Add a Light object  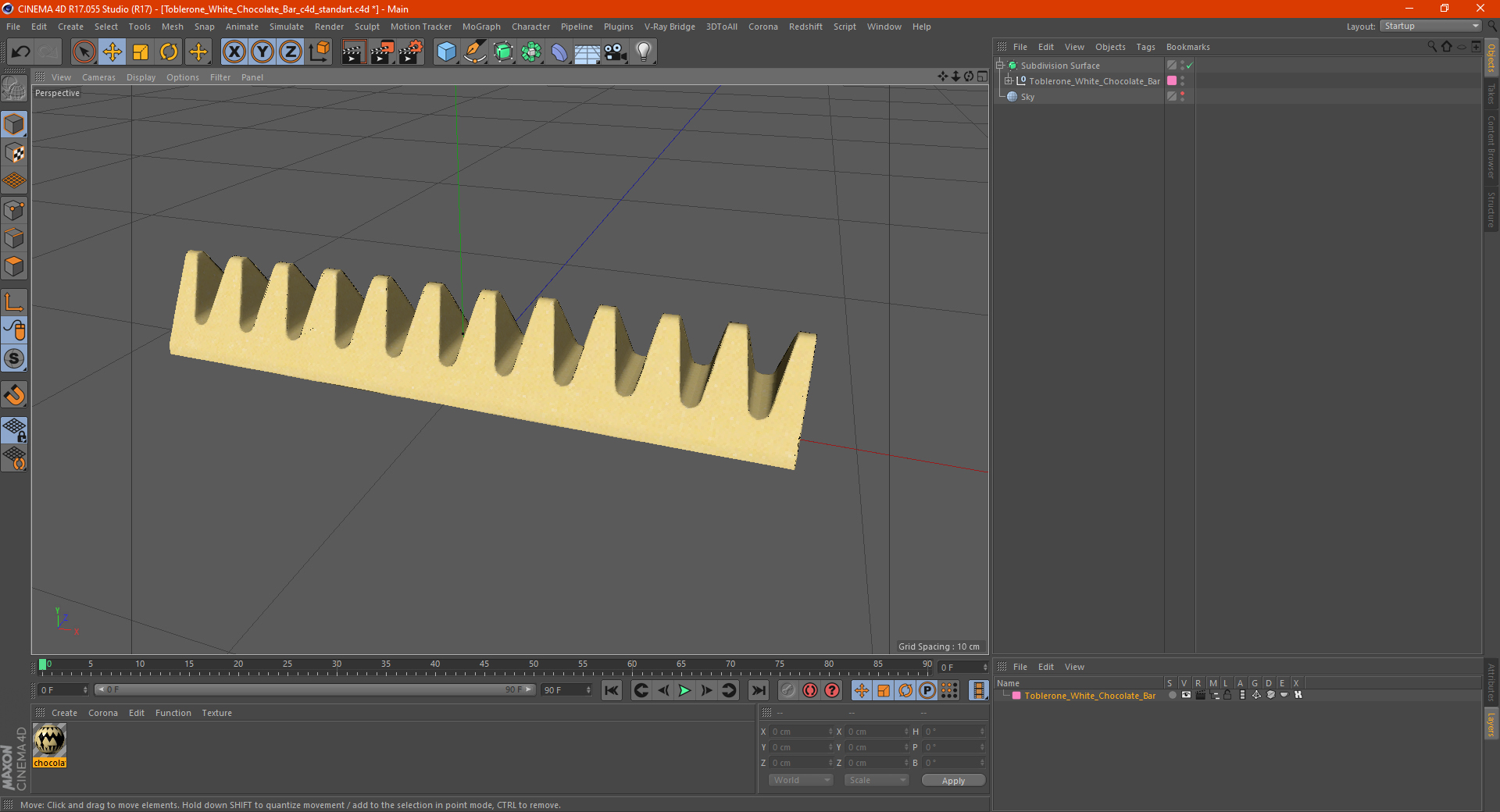click(x=644, y=52)
